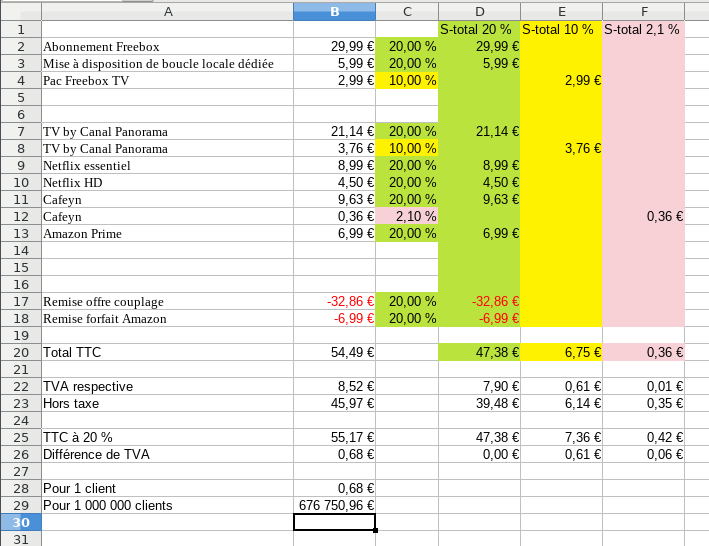Click the 'Cafeyn' cell in row 11
Image resolution: width=709 pixels, height=546 pixels.
(x=167, y=200)
